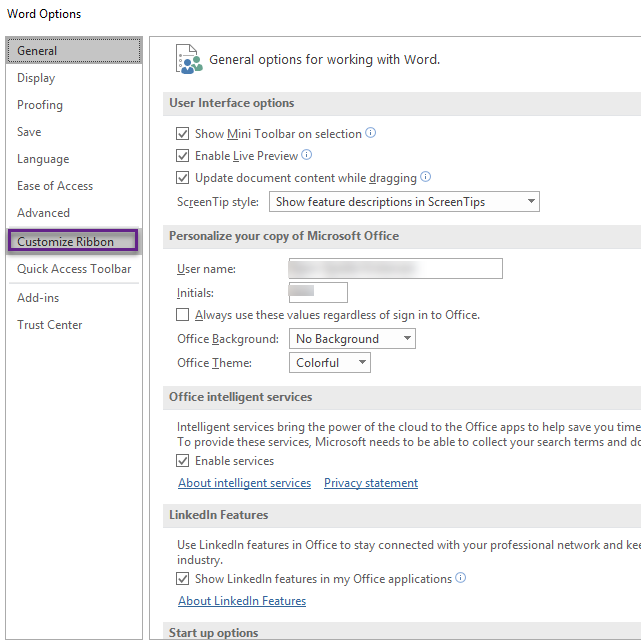Go to the Save category

(74, 132)
